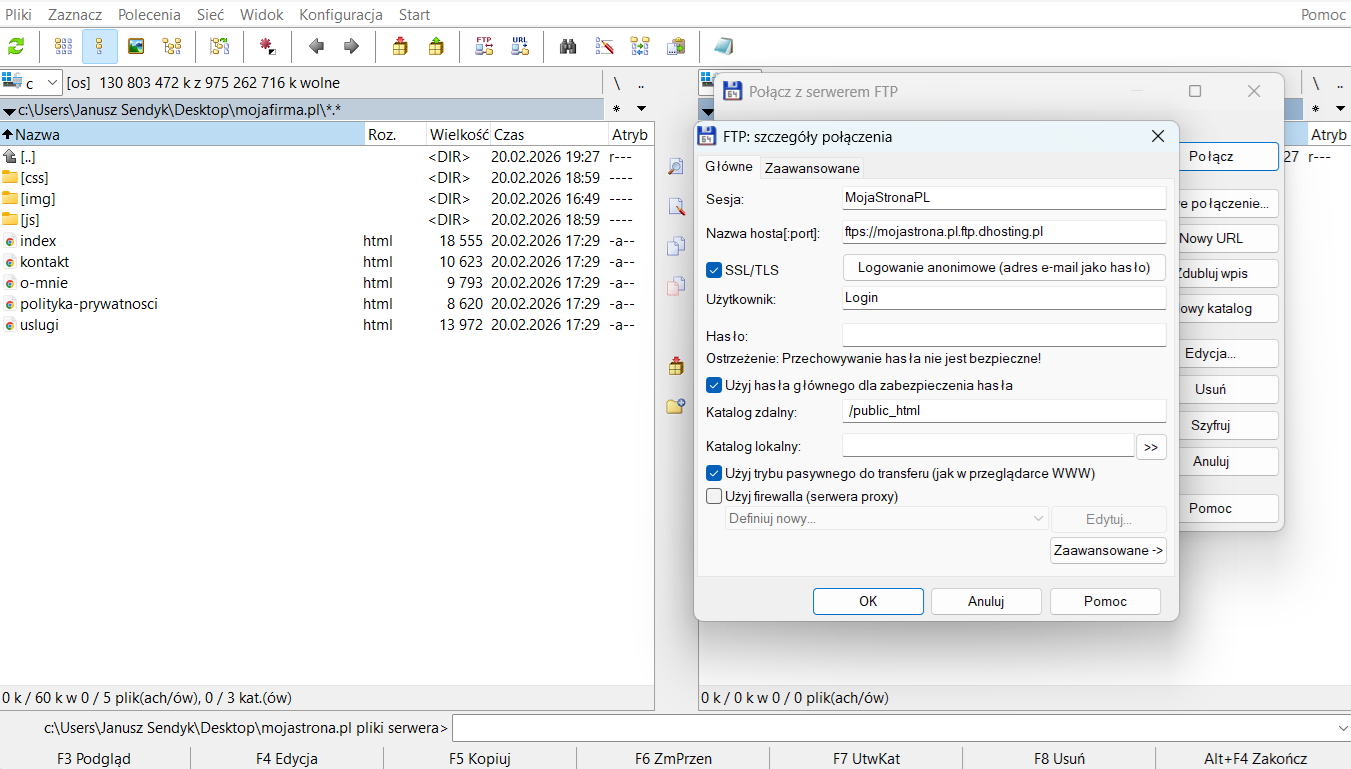Click the unpack files toolbar icon

click(x=436, y=46)
